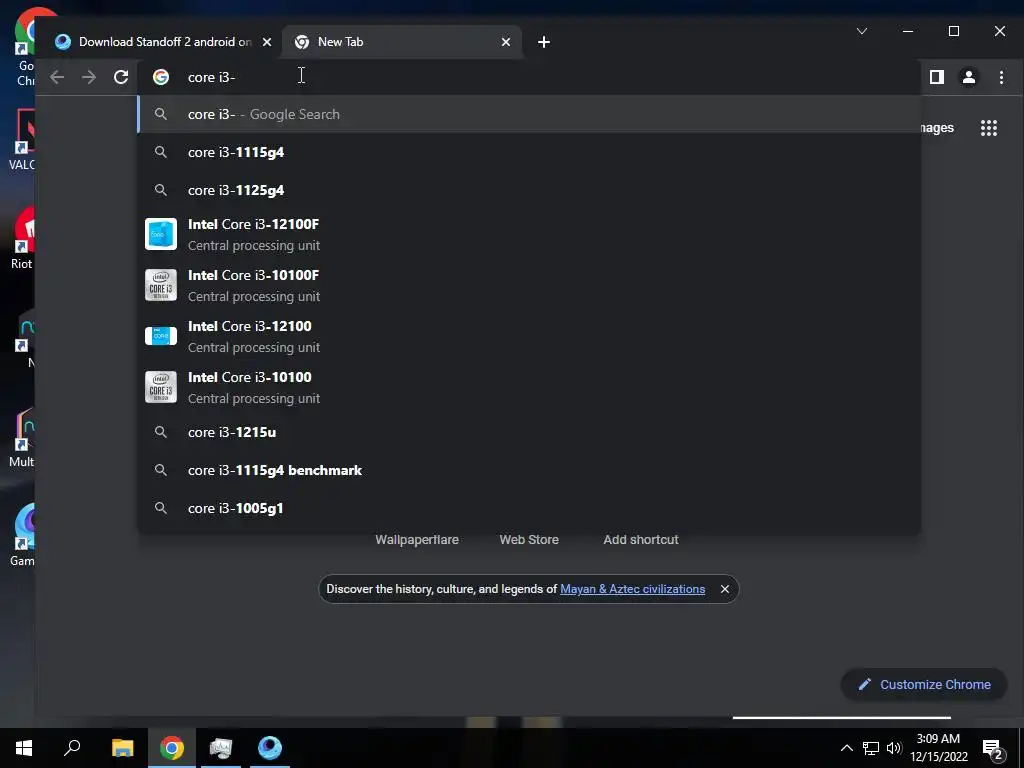Viewport: 1024px width, 768px height.
Task: Open Windows taskbar search
Action: [72, 748]
